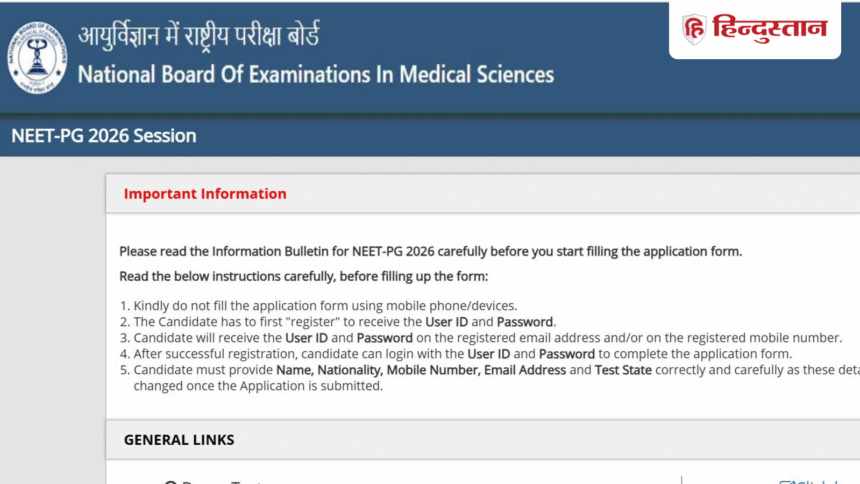This screenshot has height=484, width=860.
Task: Open the cut-off Click link at bottom right
Action: pos(810,481)
